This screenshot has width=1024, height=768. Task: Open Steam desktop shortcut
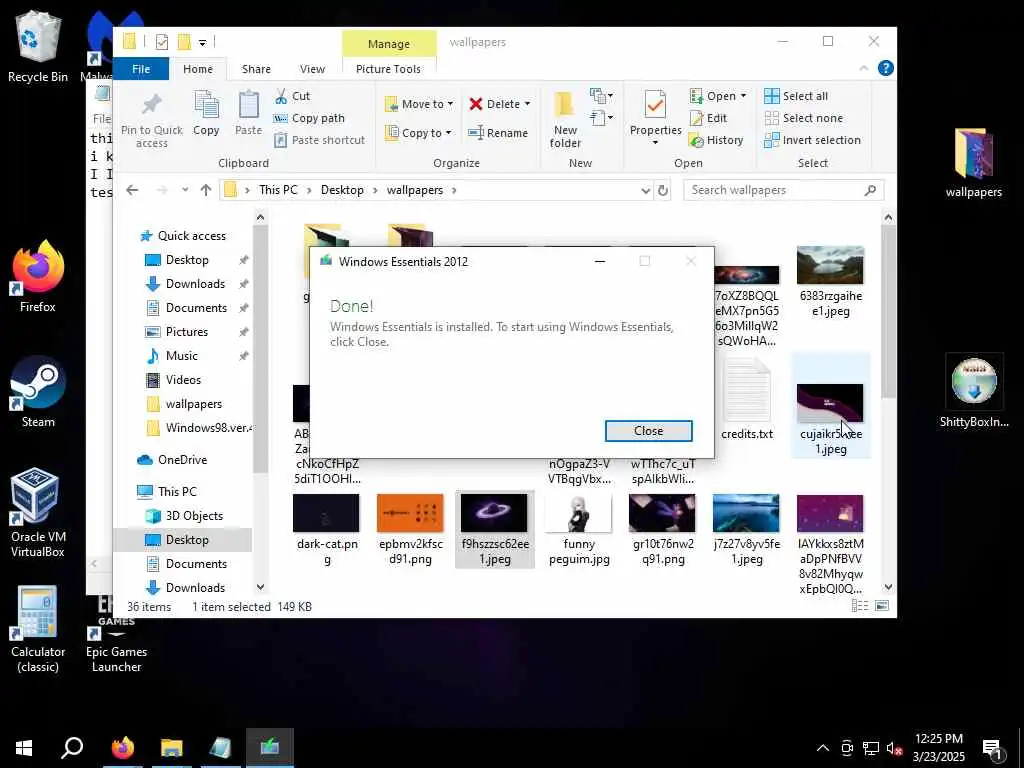coord(38,392)
